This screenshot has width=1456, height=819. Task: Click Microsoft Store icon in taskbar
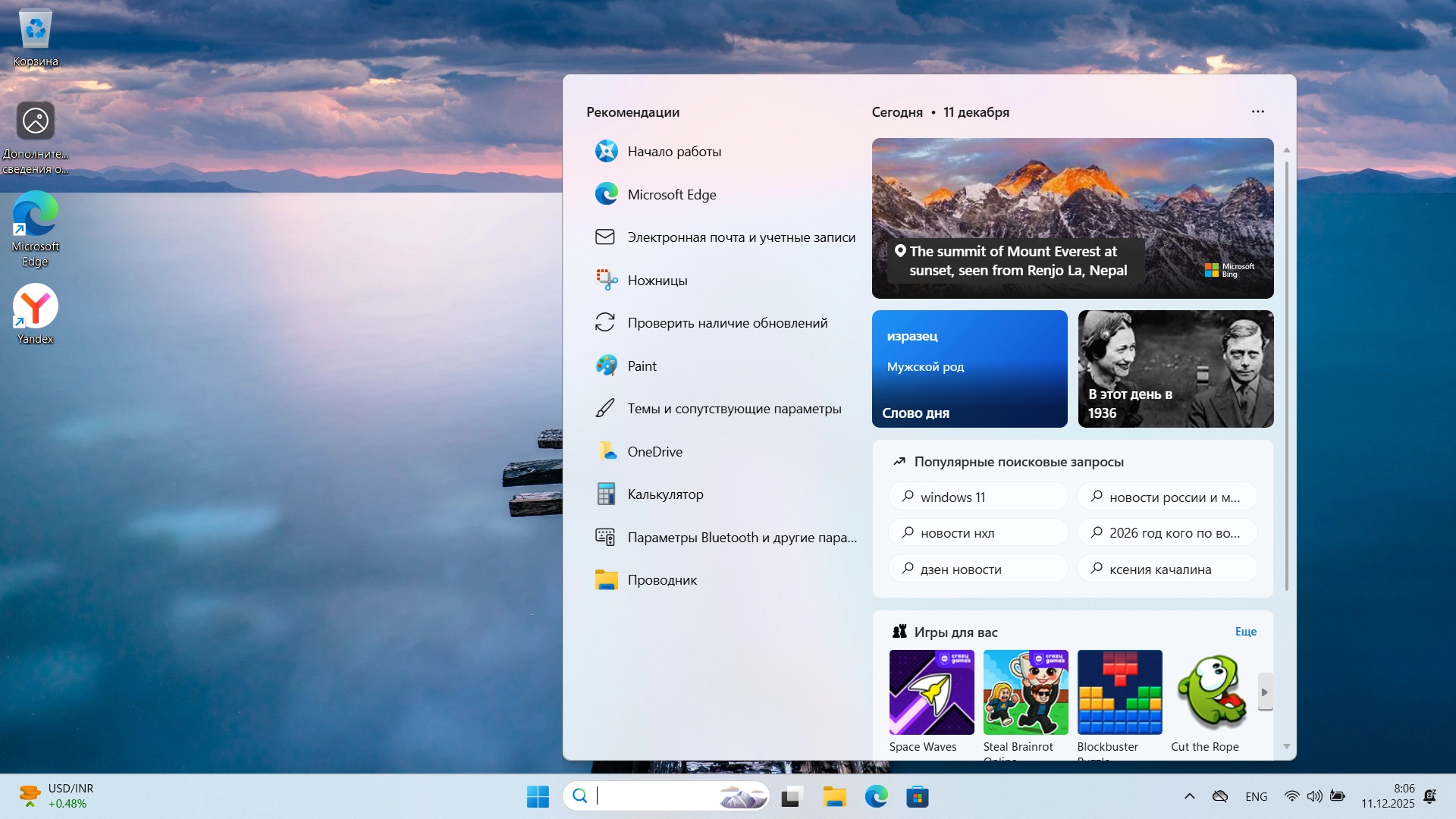pos(917,797)
